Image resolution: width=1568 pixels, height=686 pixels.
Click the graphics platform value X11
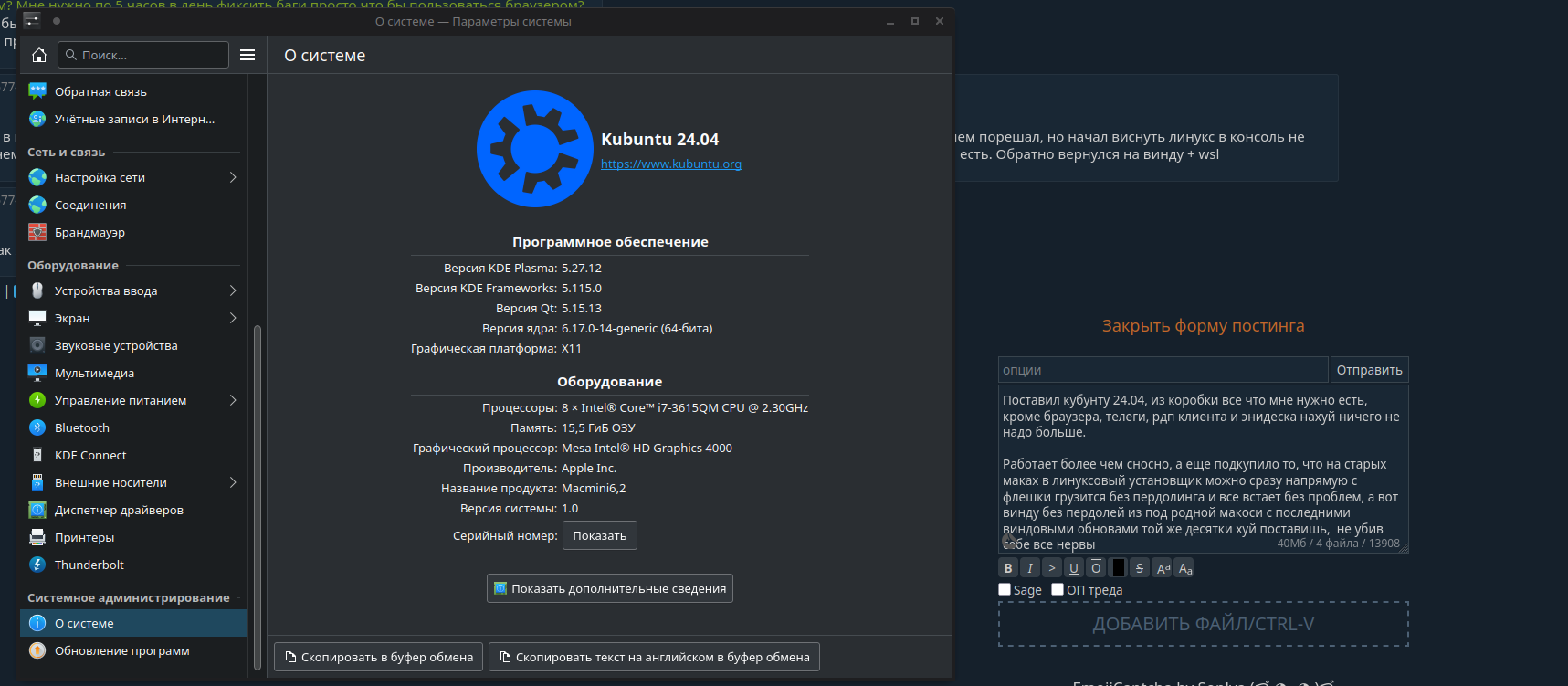coord(572,349)
